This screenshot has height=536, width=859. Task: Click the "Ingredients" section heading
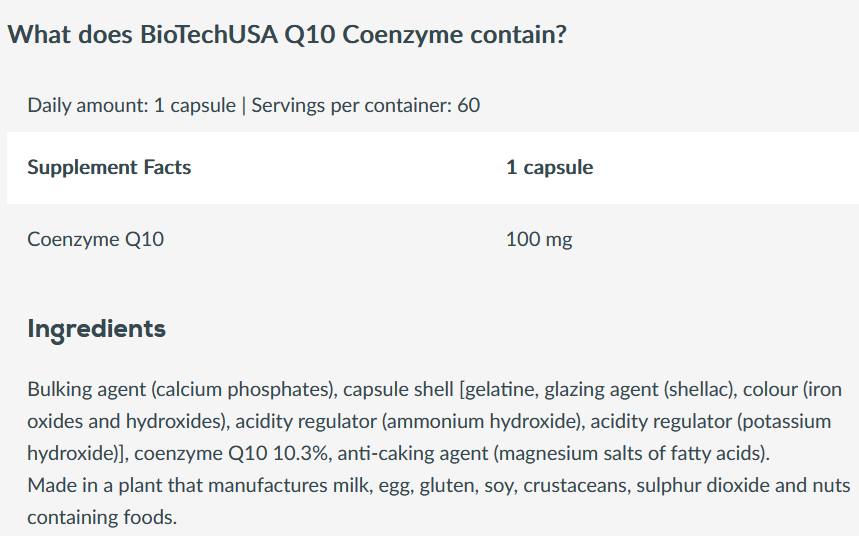coord(96,328)
